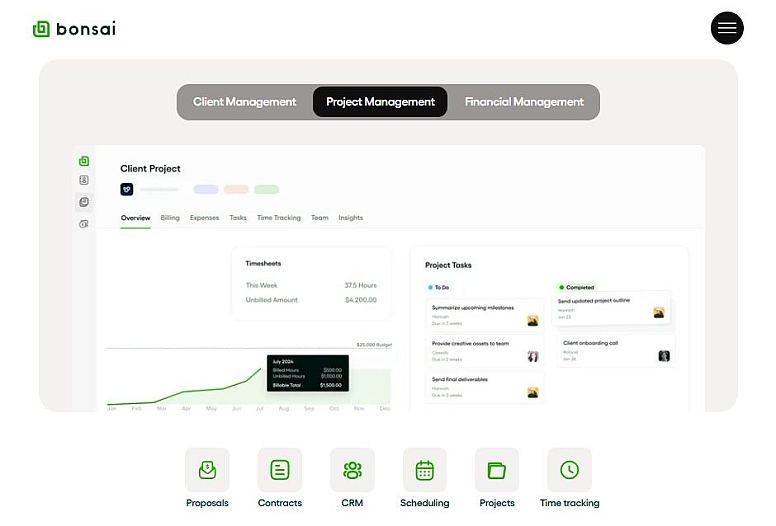Open the Time Tracking tab in project
The height and width of the screenshot is (526, 776).
tap(279, 218)
